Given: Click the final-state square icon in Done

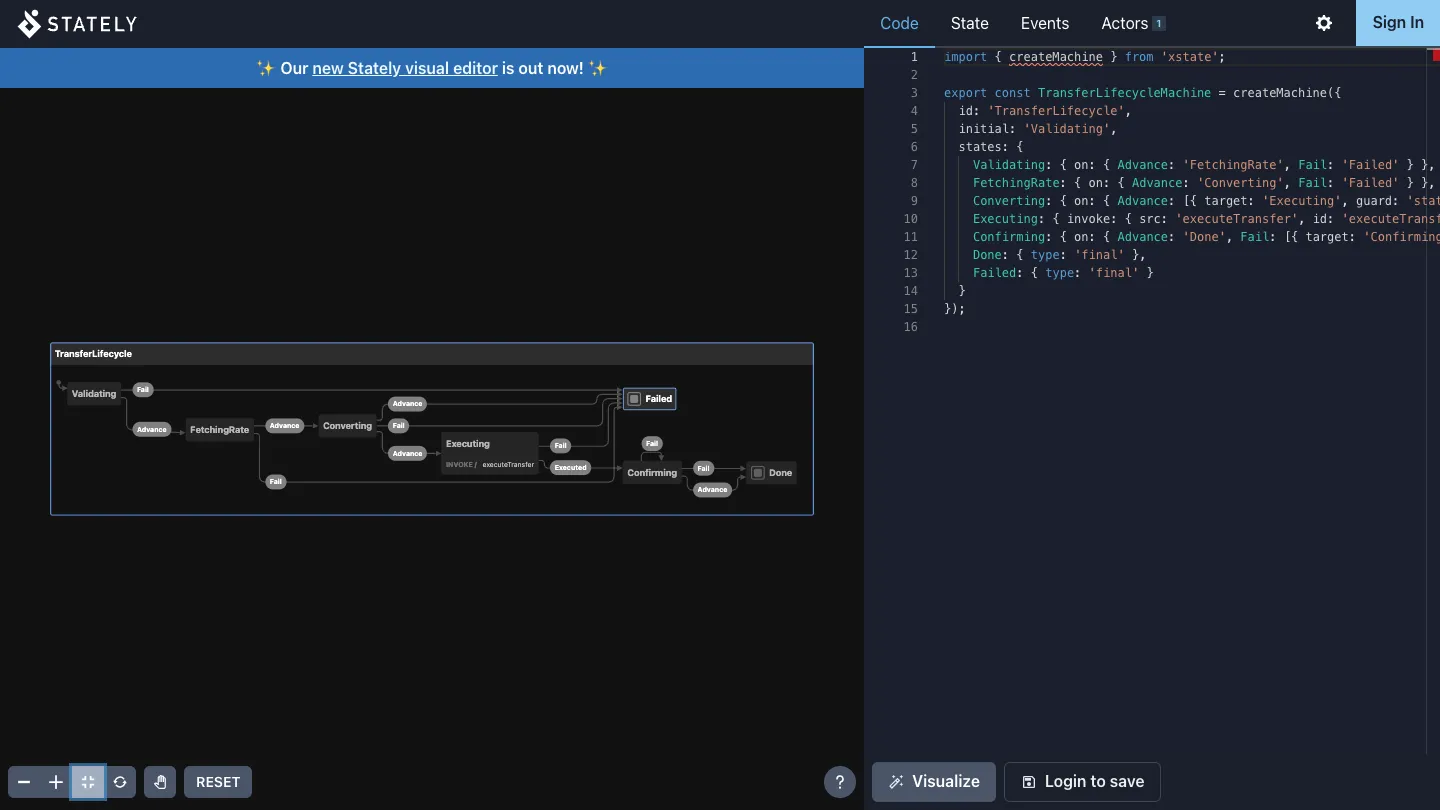Looking at the screenshot, I should [x=758, y=473].
